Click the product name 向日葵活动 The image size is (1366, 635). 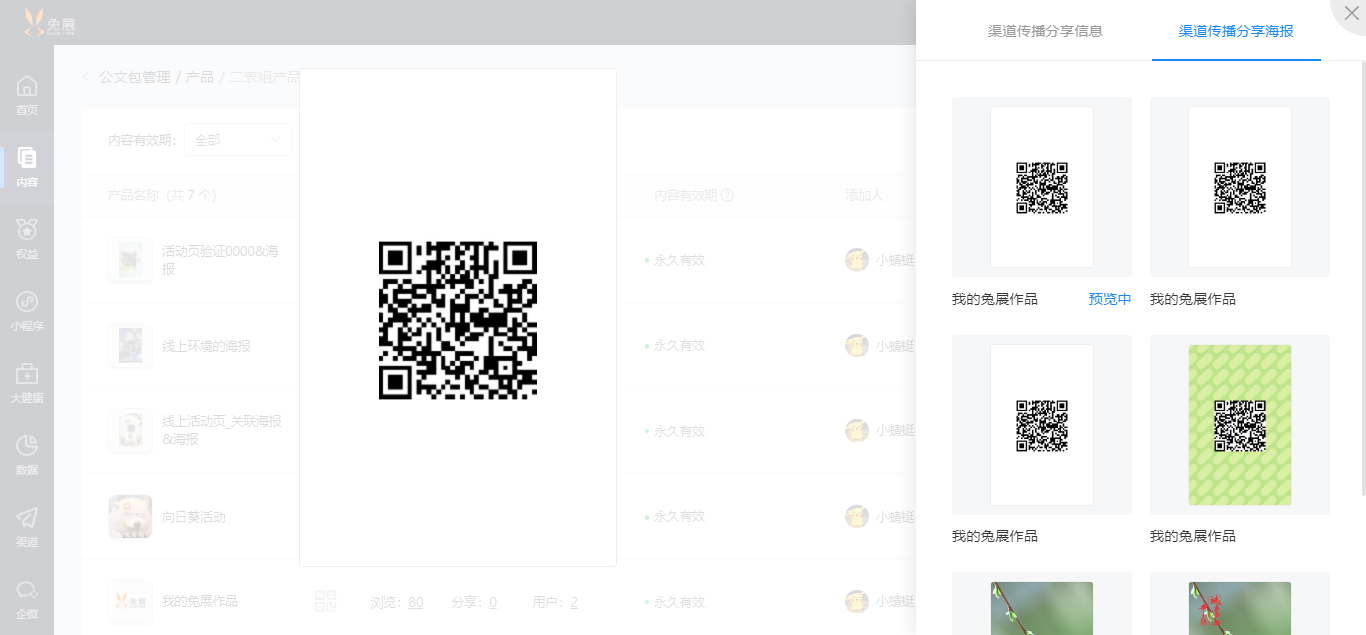click(194, 517)
